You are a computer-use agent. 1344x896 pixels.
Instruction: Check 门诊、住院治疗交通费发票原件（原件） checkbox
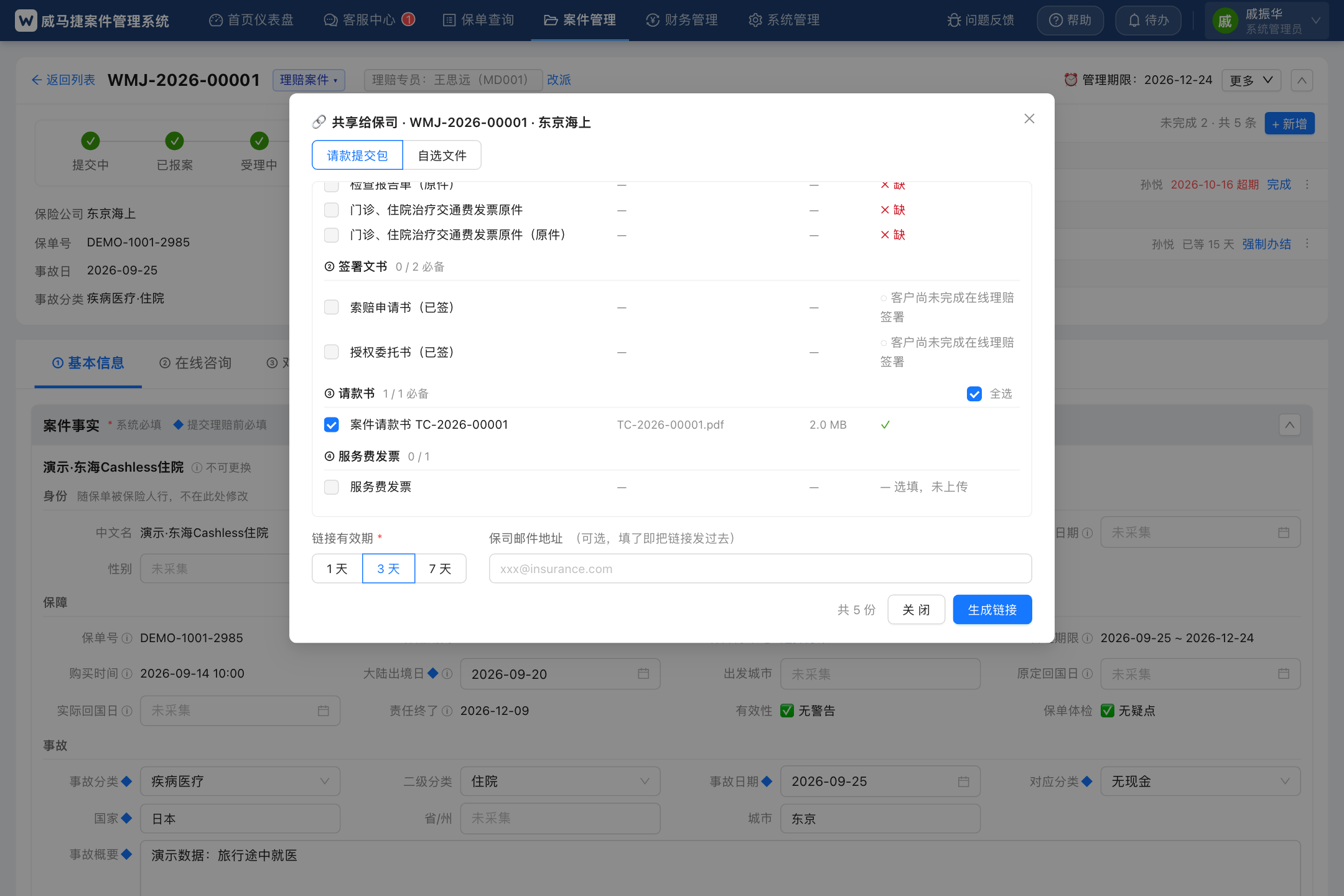tap(332, 235)
